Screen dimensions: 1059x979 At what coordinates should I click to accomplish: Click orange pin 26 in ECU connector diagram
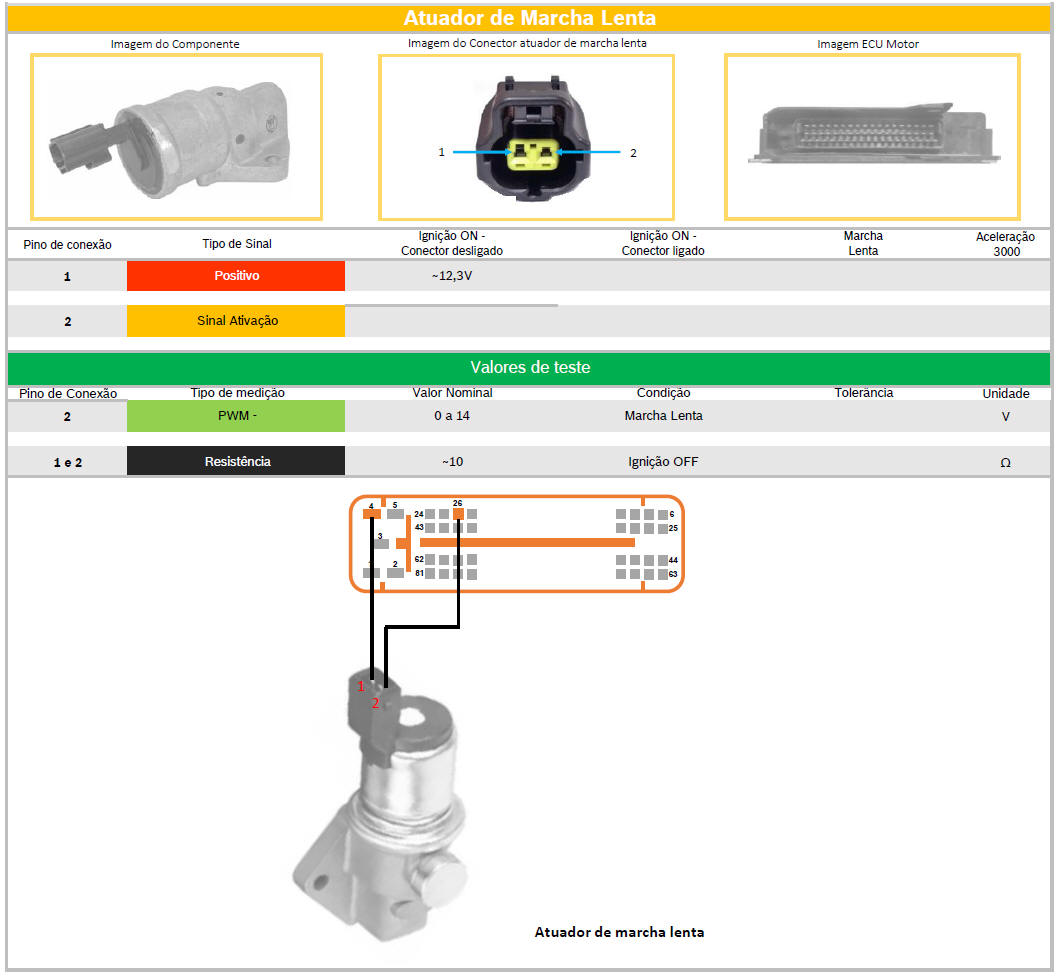458,513
